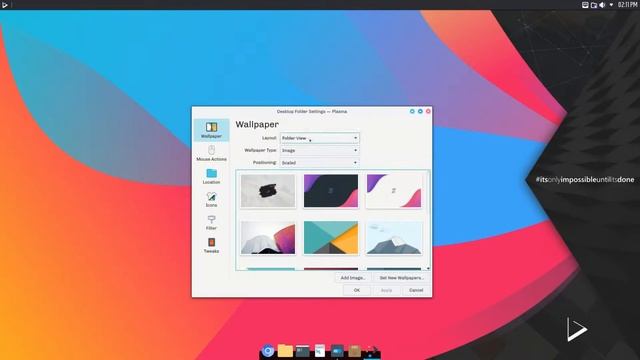The height and width of the screenshot is (360, 640).
Task: Select the dark navy wallpaper with purple corner
Action: pyautogui.click(x=331, y=191)
